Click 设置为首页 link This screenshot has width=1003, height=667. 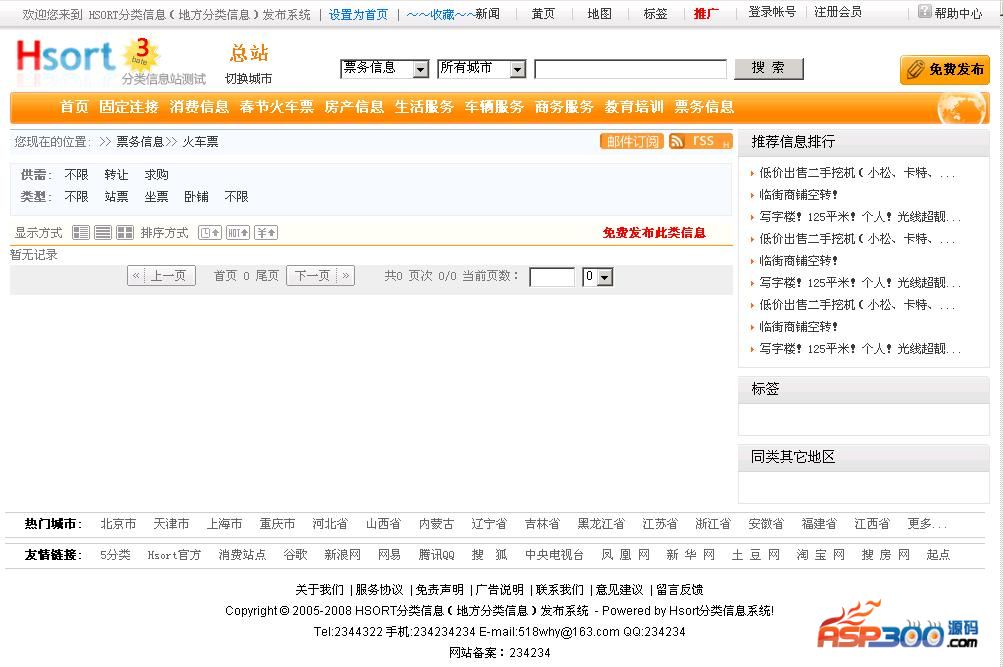coord(358,14)
